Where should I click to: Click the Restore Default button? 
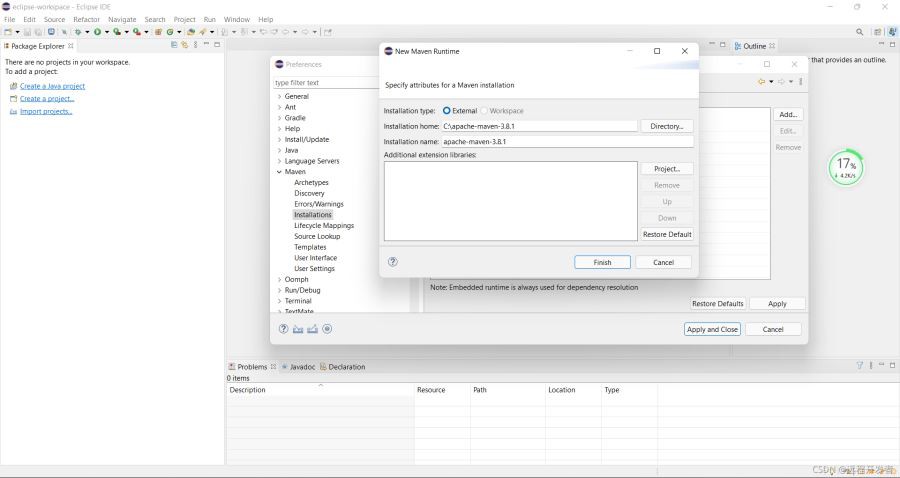click(x=666, y=234)
